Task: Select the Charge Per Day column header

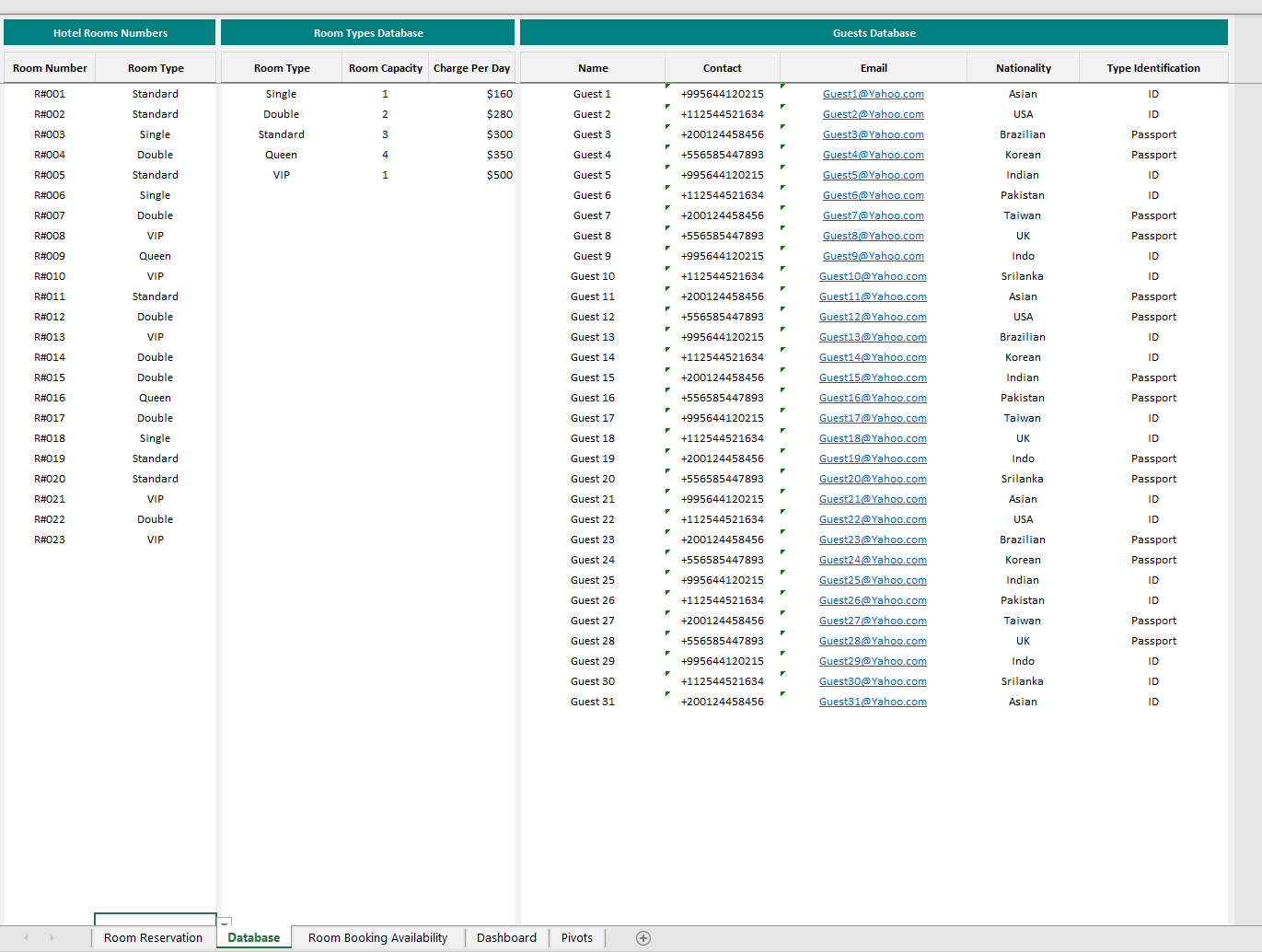Action: 471,68
